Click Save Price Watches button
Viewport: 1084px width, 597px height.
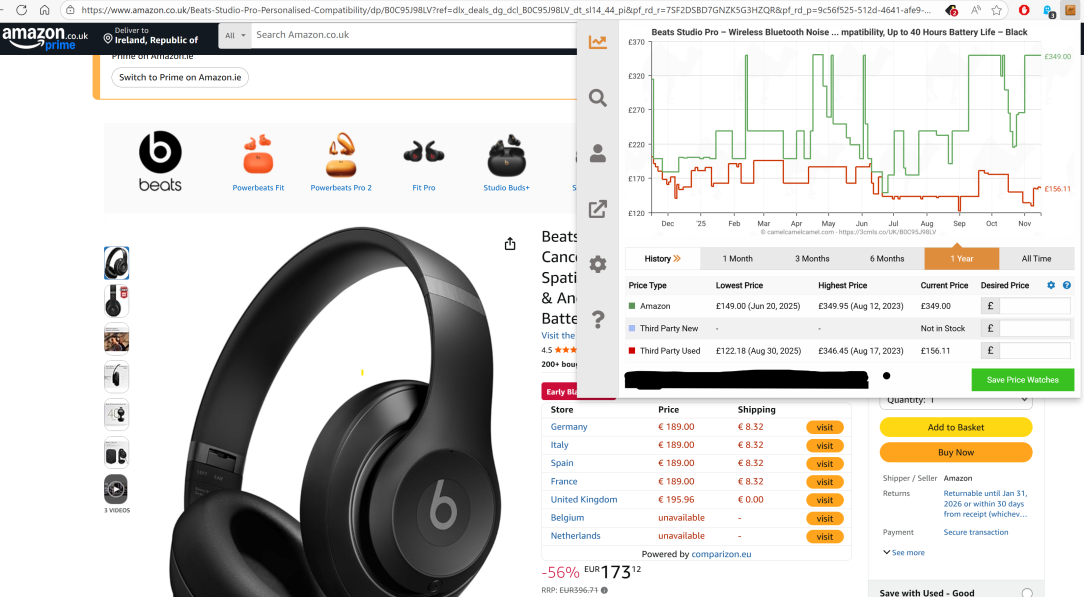(x=1022, y=380)
